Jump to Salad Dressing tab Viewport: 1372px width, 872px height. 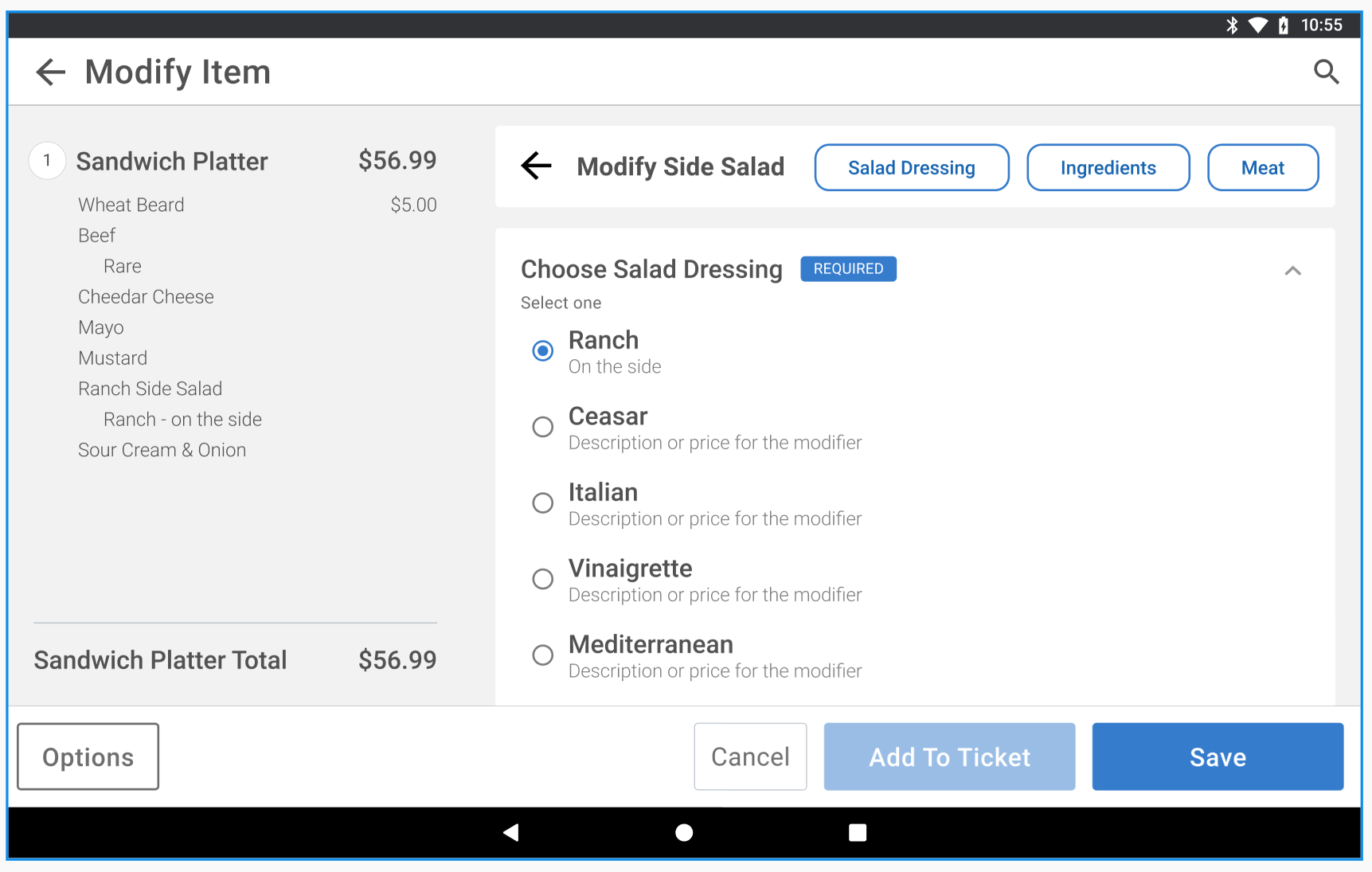tap(911, 168)
